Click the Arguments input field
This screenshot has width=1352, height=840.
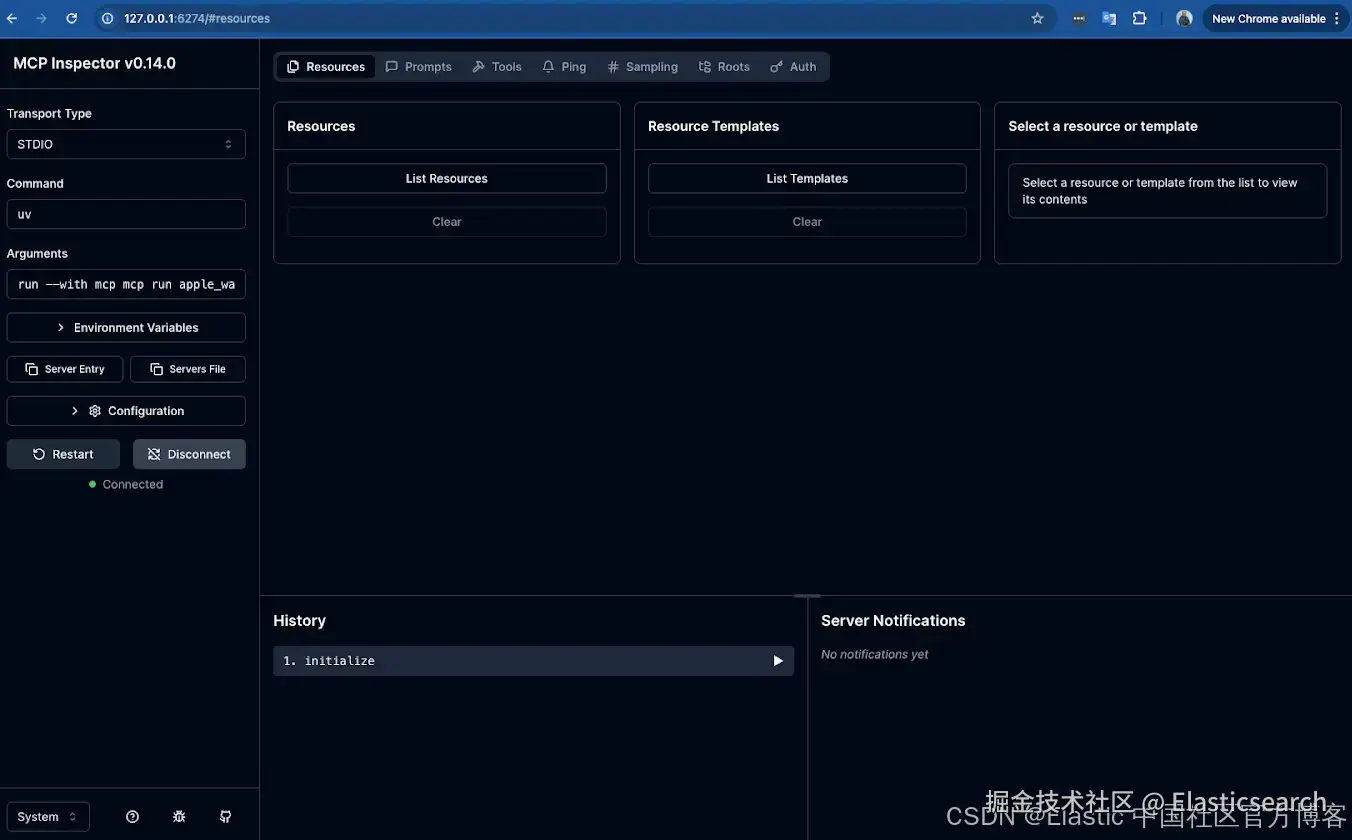[x=126, y=284]
